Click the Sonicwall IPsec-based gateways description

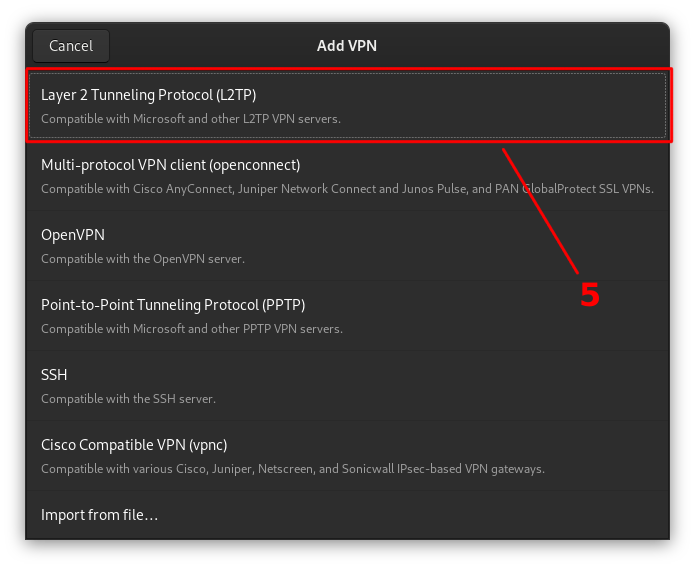[293, 469]
